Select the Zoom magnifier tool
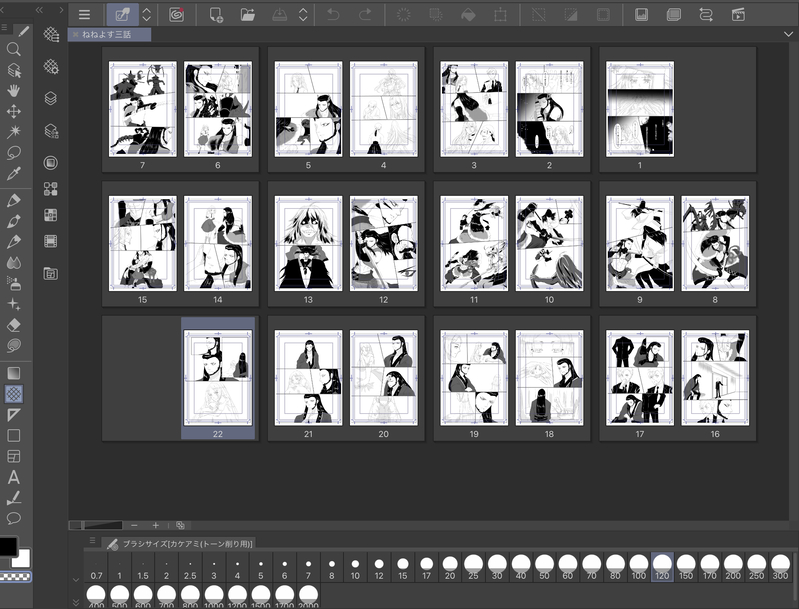799x609 pixels. tap(14, 49)
